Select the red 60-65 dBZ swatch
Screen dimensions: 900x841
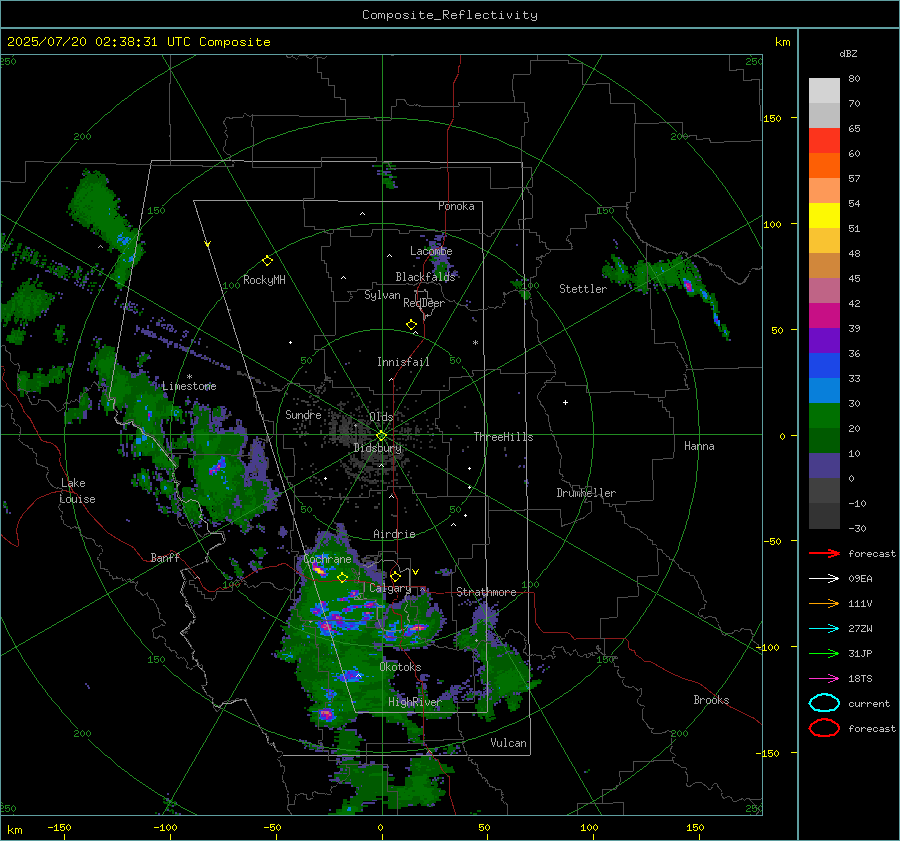[x=824, y=141]
